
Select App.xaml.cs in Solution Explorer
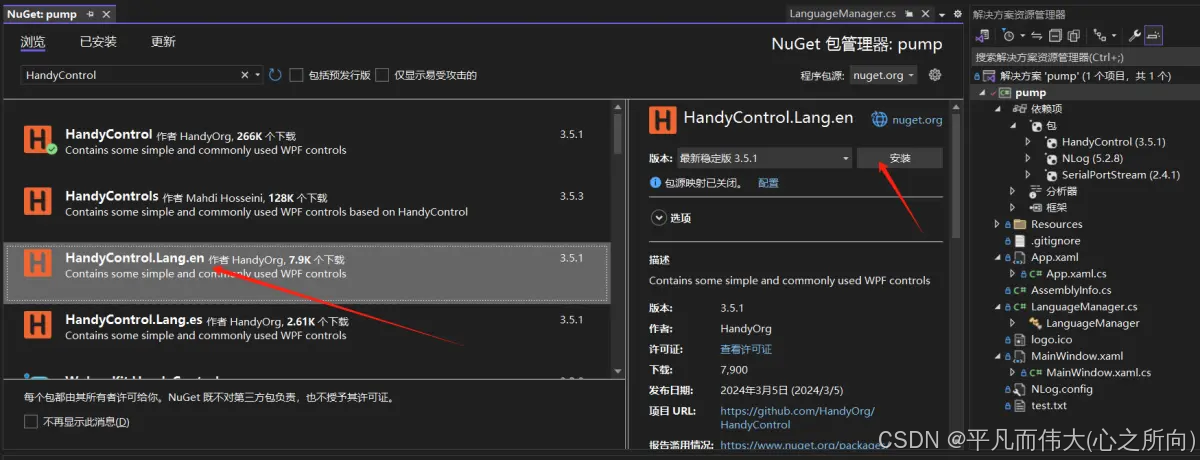[x=1076, y=273]
